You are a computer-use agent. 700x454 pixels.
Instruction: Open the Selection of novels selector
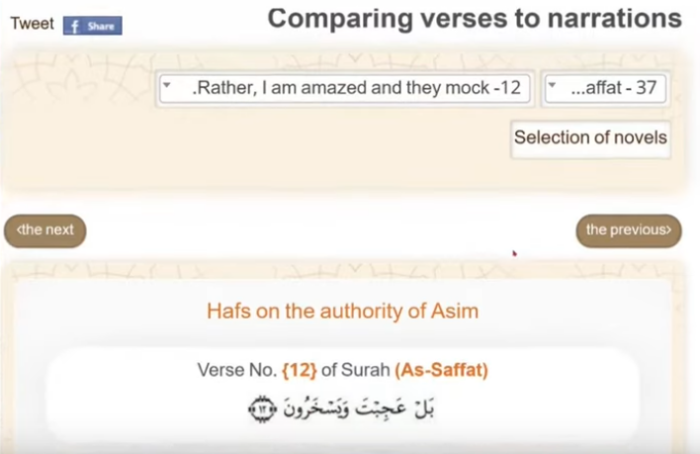click(590, 139)
